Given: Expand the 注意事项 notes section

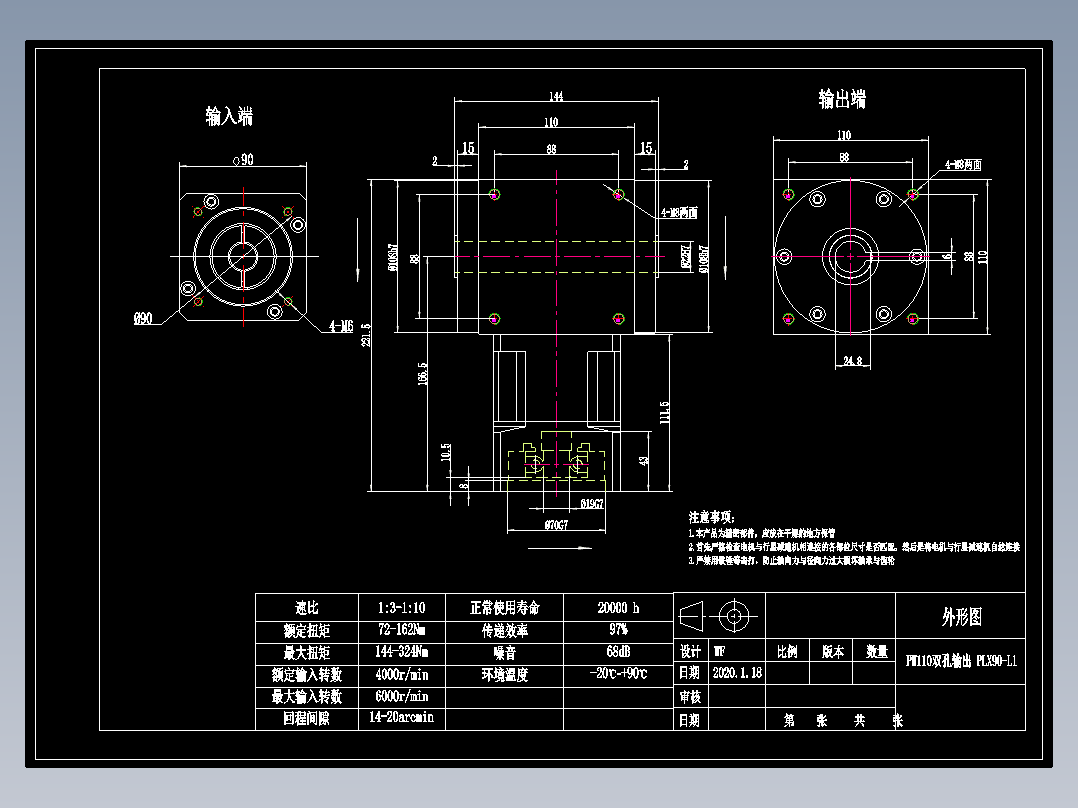Looking at the screenshot, I should tap(713, 516).
